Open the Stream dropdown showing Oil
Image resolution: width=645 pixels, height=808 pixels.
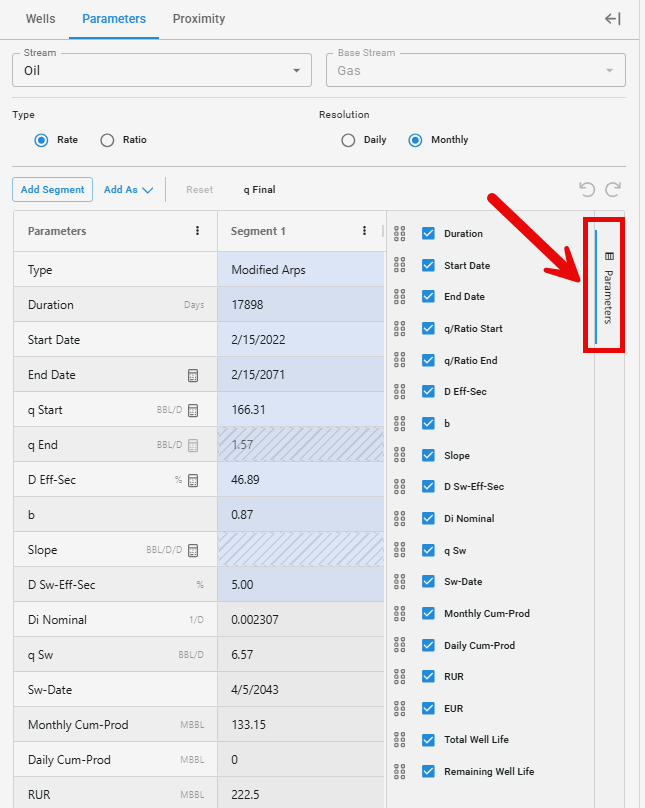[x=160, y=71]
